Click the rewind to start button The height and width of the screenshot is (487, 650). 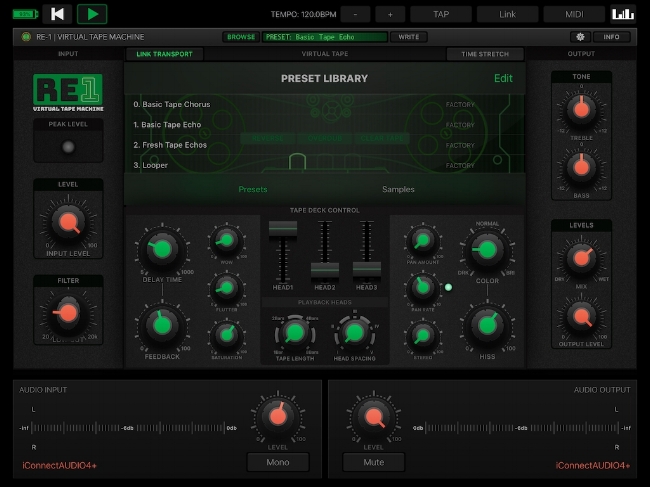(x=57, y=14)
